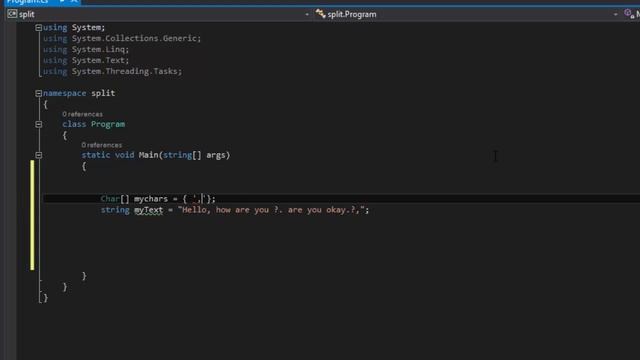Open the split.Program type dropdown

coord(616,14)
